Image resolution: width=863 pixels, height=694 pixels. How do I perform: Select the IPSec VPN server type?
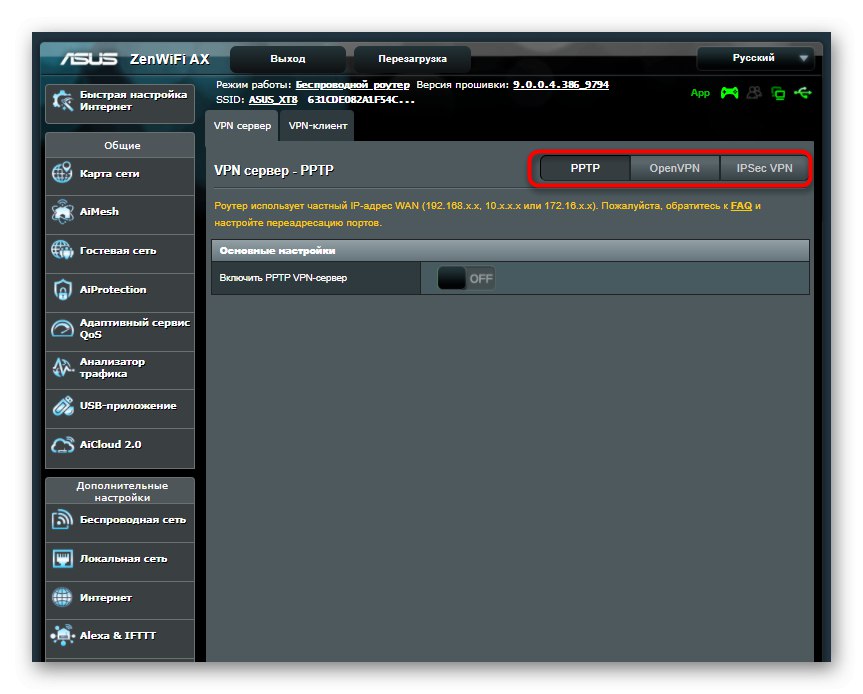coord(764,168)
